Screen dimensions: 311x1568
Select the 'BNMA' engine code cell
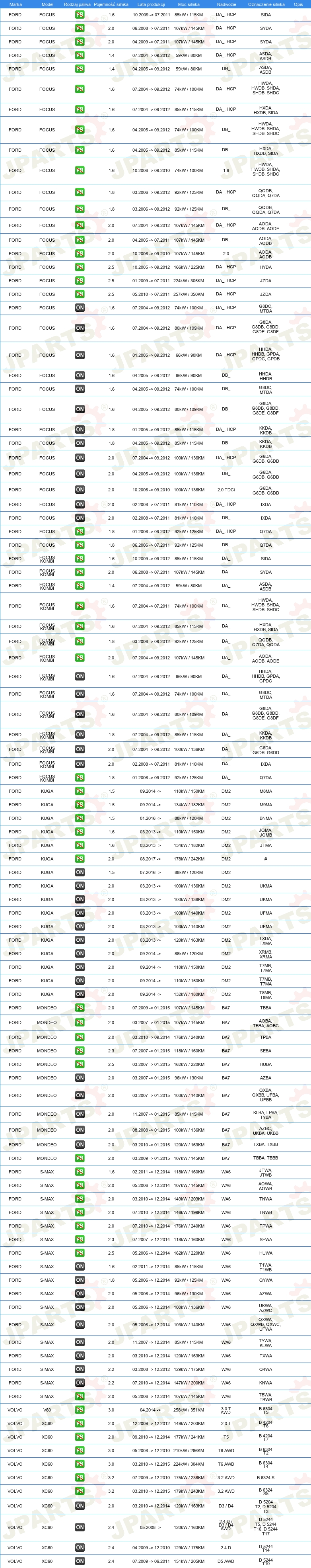click(x=265, y=818)
